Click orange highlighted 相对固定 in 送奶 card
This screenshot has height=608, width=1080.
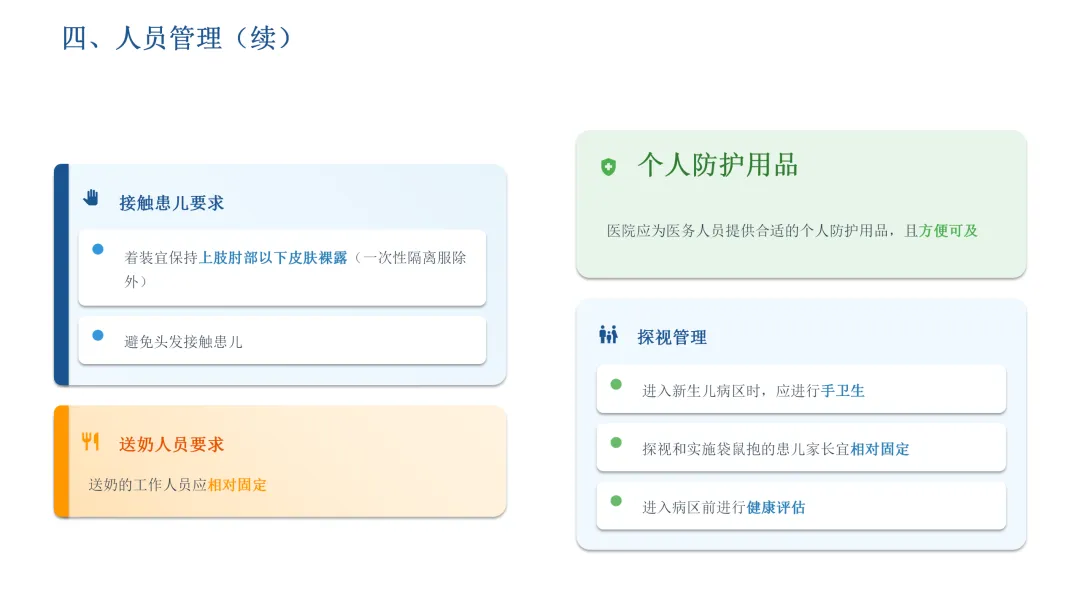coord(237,485)
